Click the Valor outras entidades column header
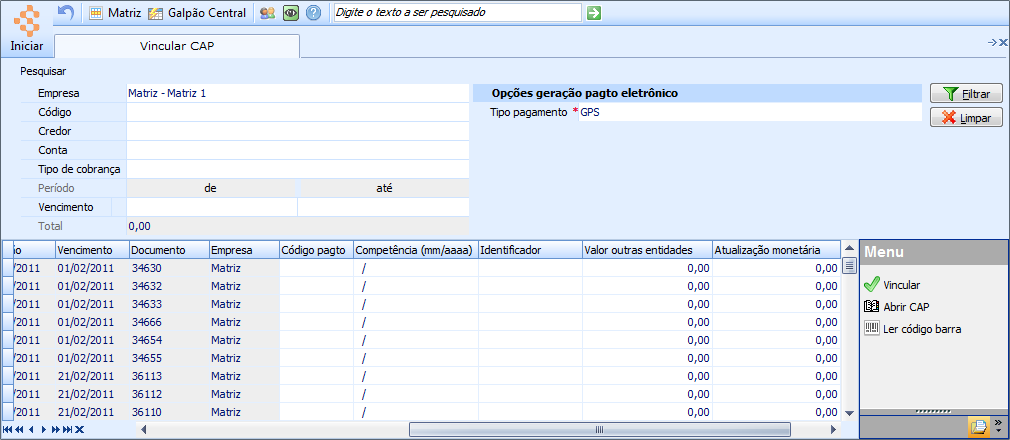 647,250
